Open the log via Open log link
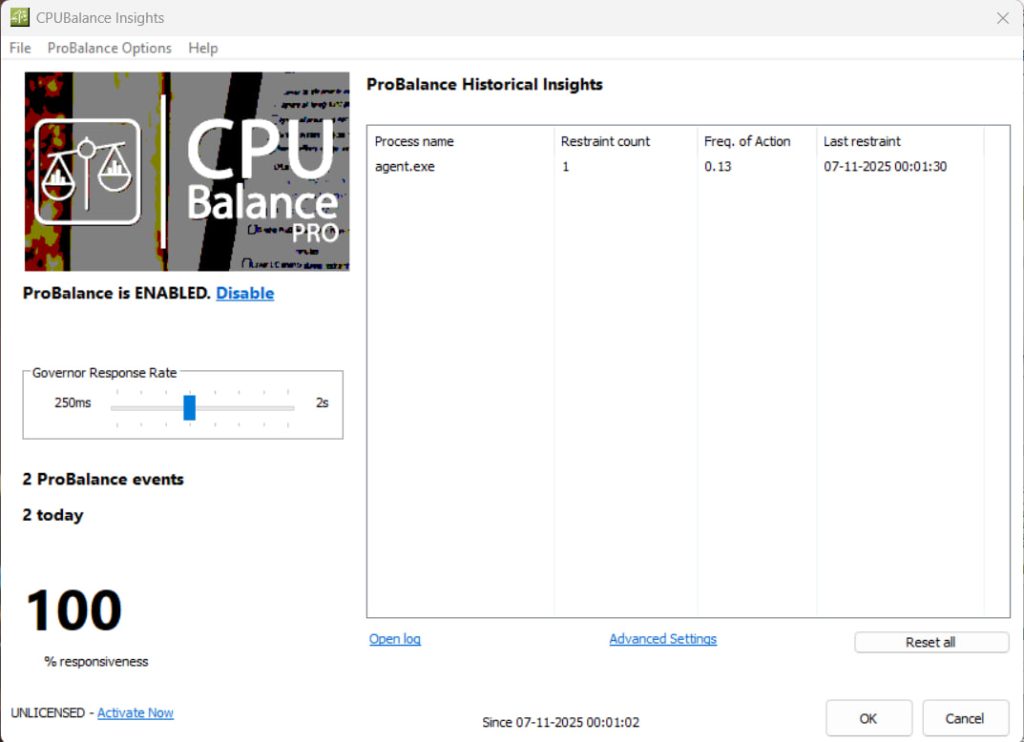The image size is (1024, 742). click(394, 639)
